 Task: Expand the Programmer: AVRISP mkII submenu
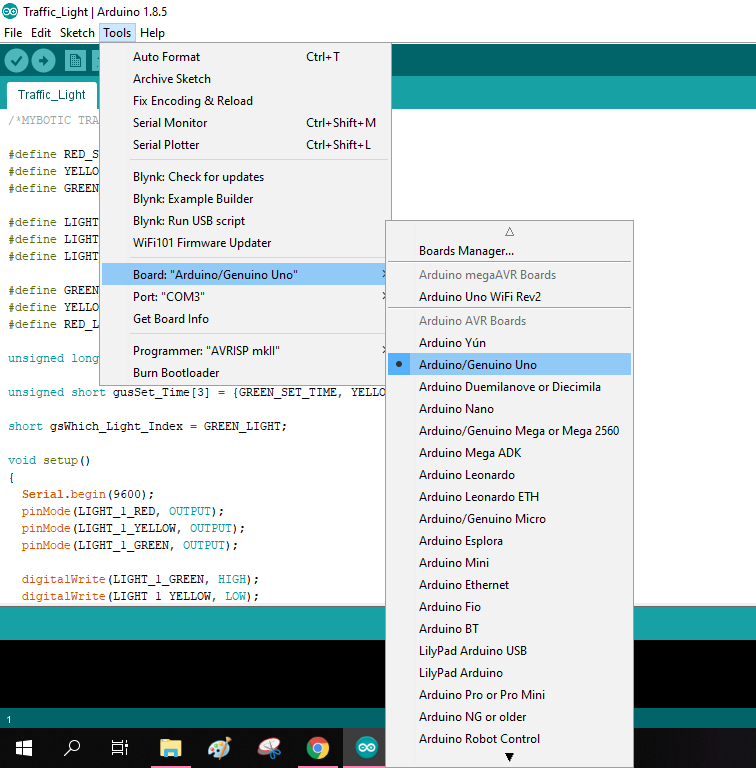244,351
